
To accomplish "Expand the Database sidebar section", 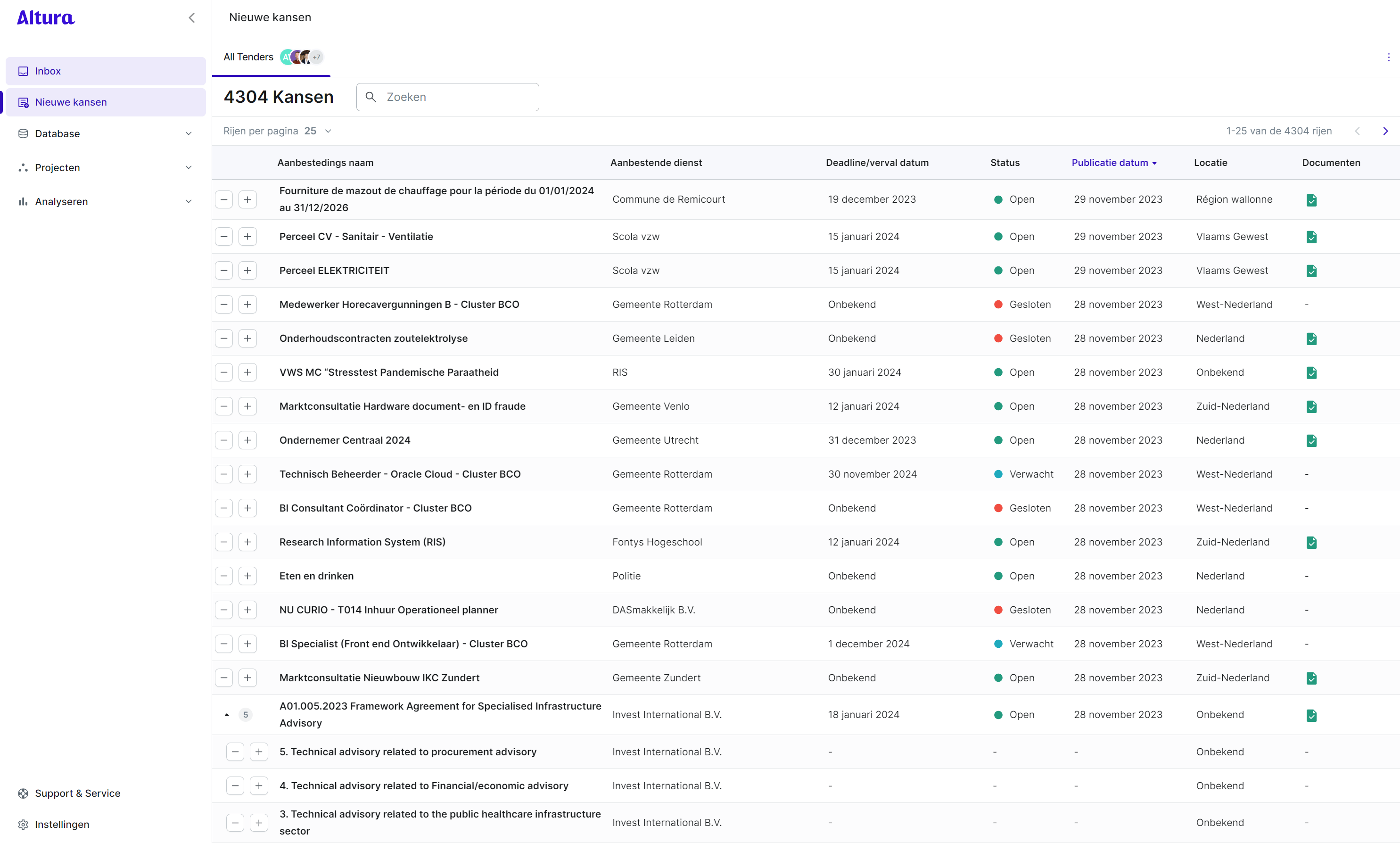I will 106,133.
